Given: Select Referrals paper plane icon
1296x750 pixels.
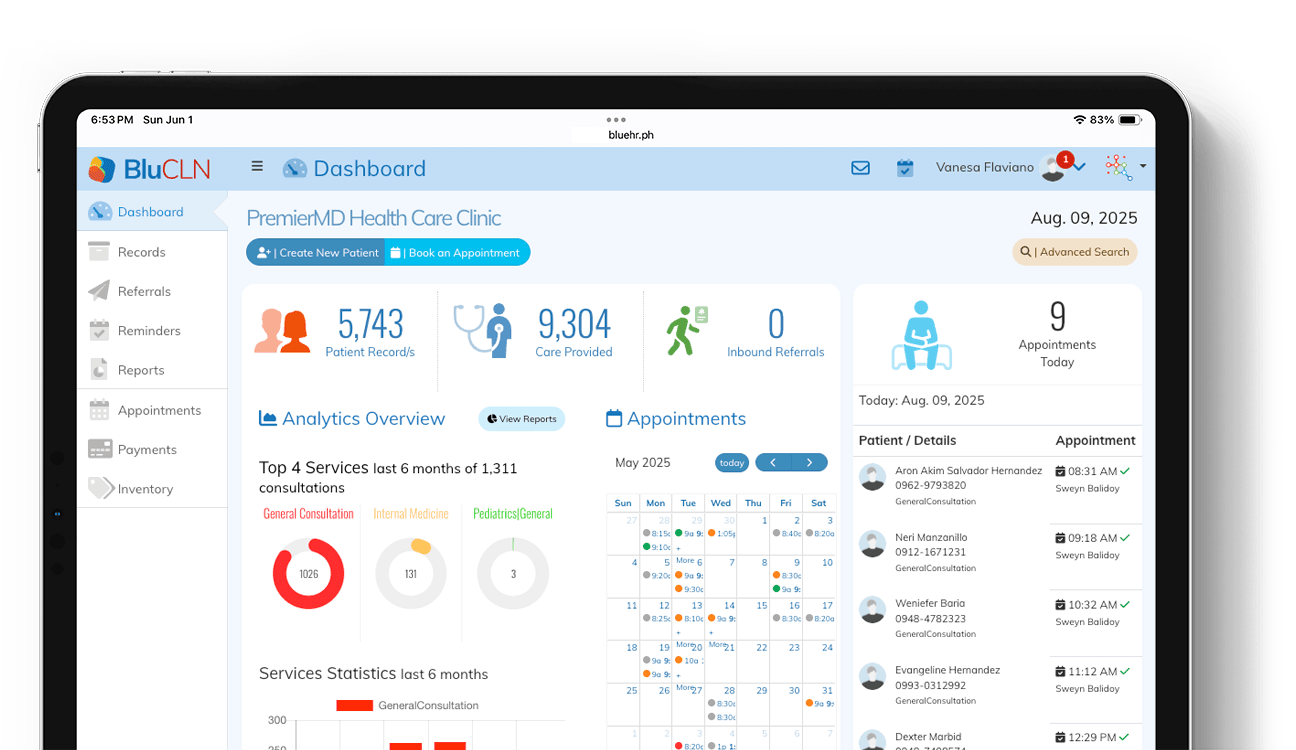Looking at the screenshot, I should tap(99, 291).
